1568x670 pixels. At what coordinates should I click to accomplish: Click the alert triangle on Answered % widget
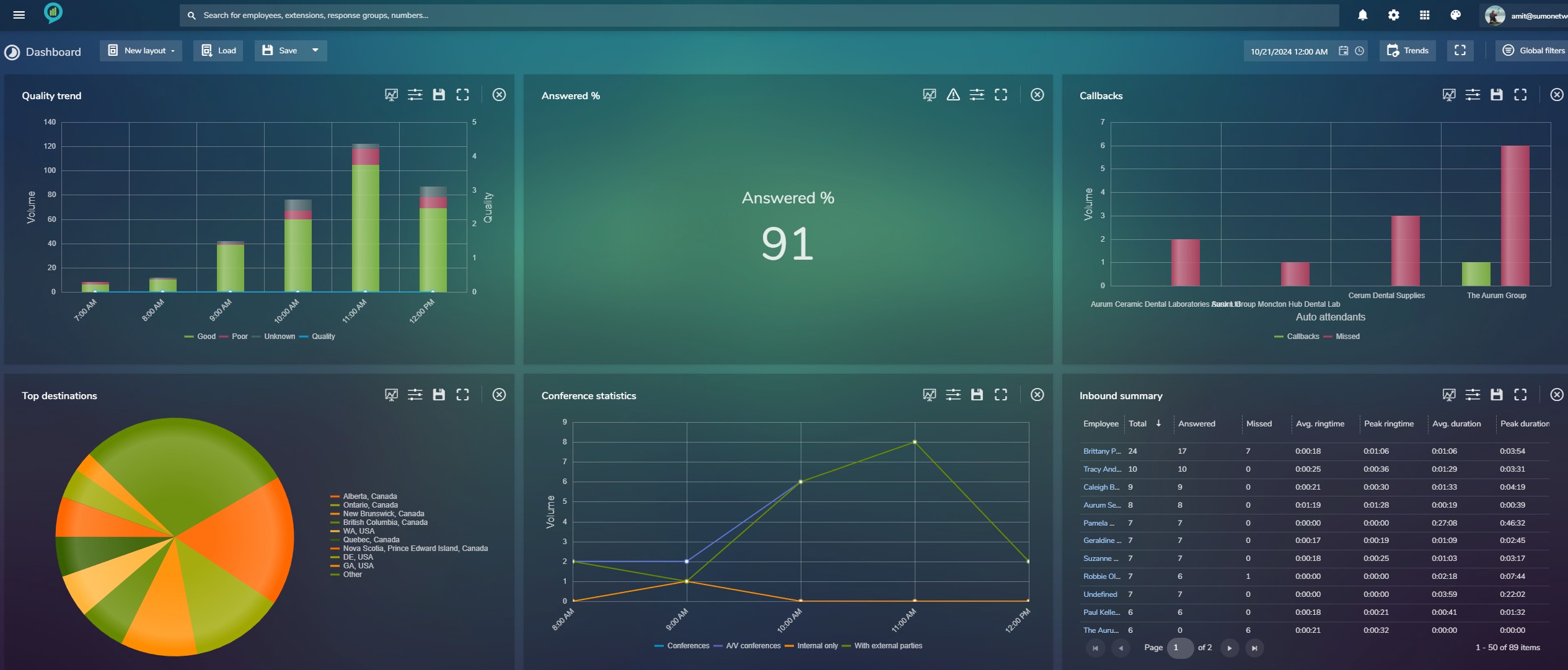(953, 95)
